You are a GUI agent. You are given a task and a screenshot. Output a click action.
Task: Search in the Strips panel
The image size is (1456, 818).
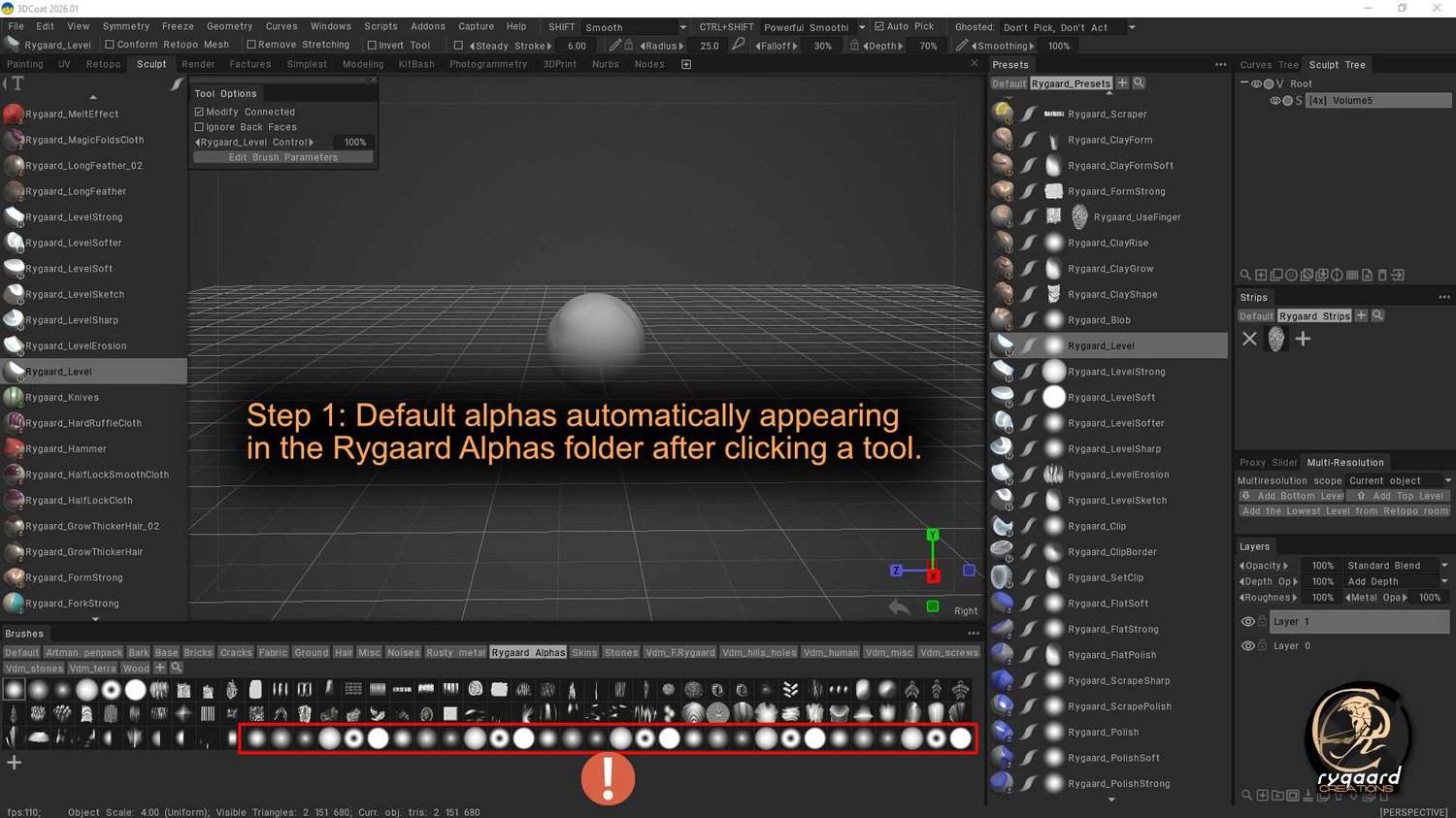[1377, 315]
